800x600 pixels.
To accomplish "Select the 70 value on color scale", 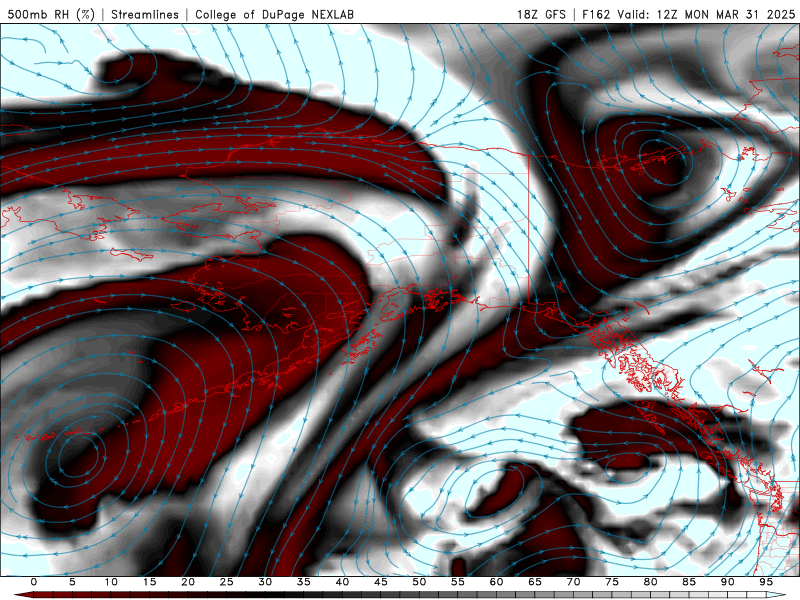I will click(573, 582).
